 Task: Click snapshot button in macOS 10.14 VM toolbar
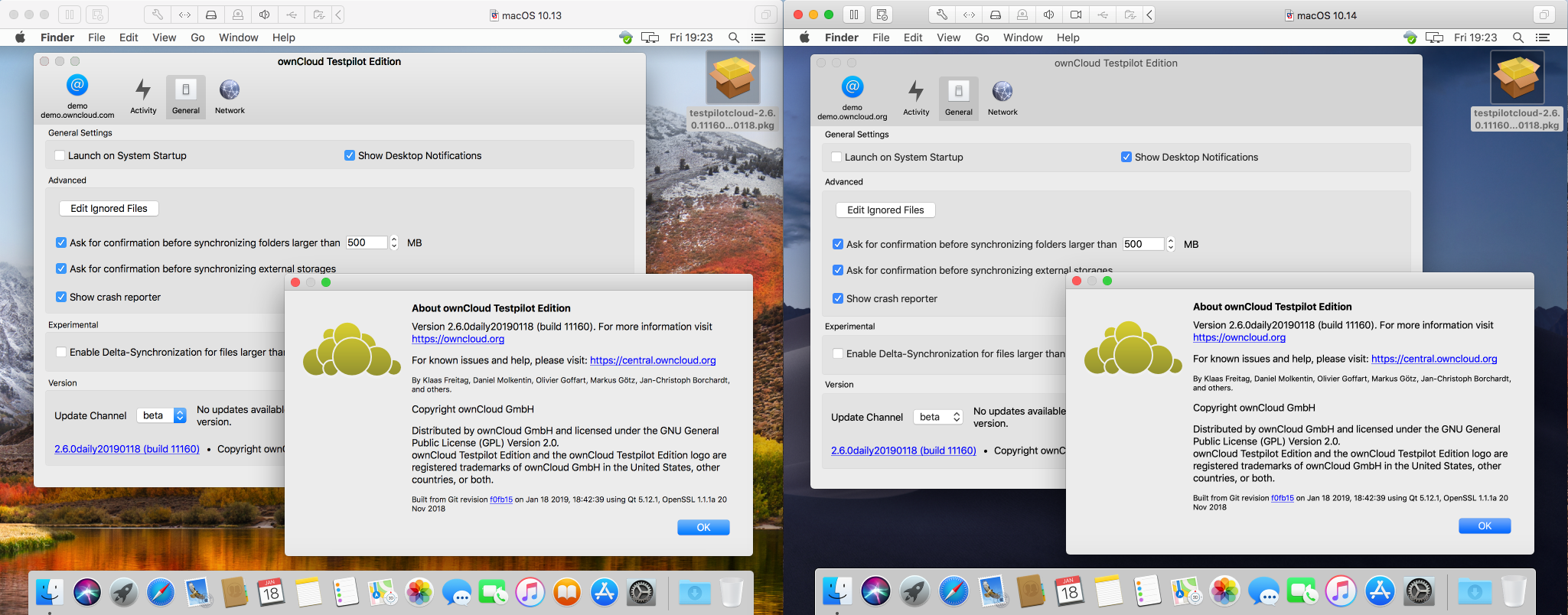pyautogui.click(x=882, y=15)
